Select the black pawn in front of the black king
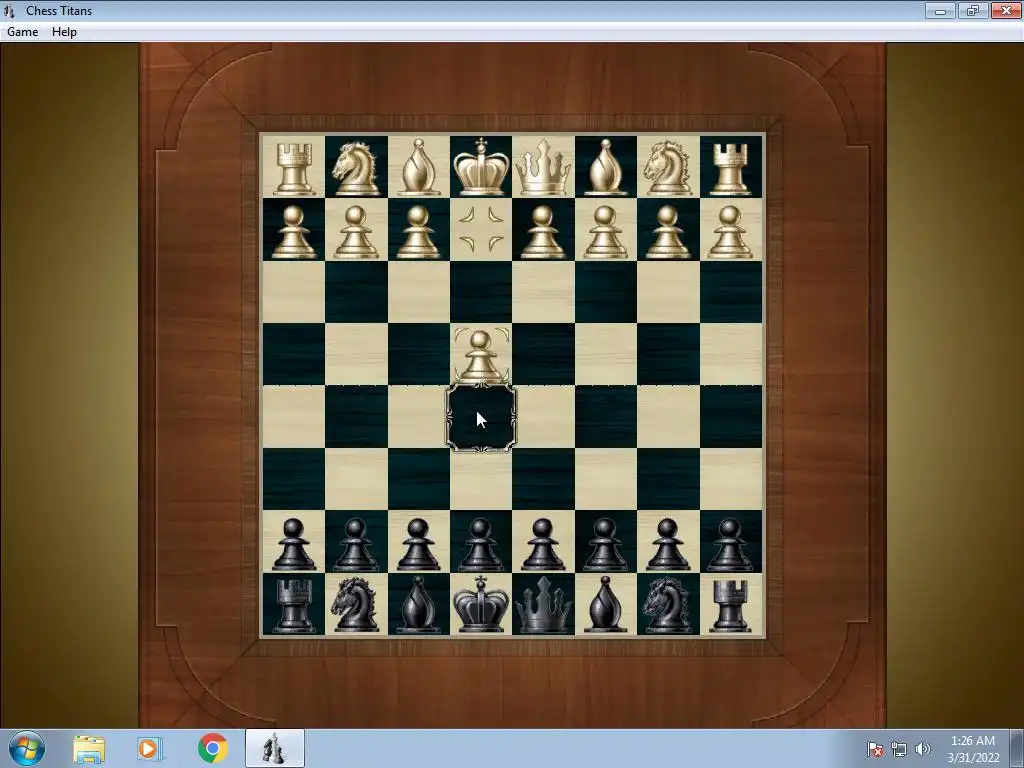1024x768 pixels. pyautogui.click(x=481, y=544)
